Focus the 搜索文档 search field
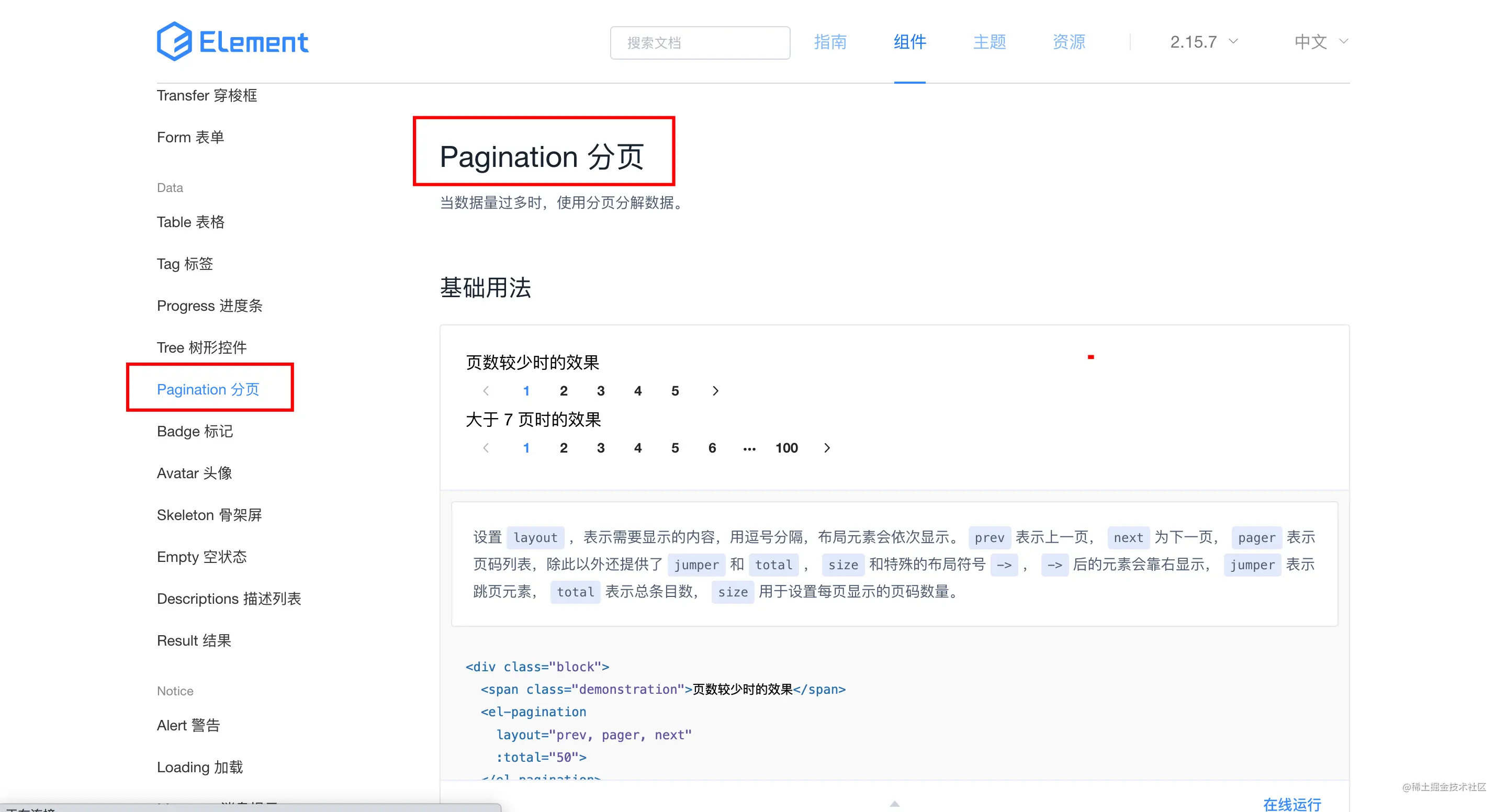Screen dimensions: 1506x812 tap(700, 43)
